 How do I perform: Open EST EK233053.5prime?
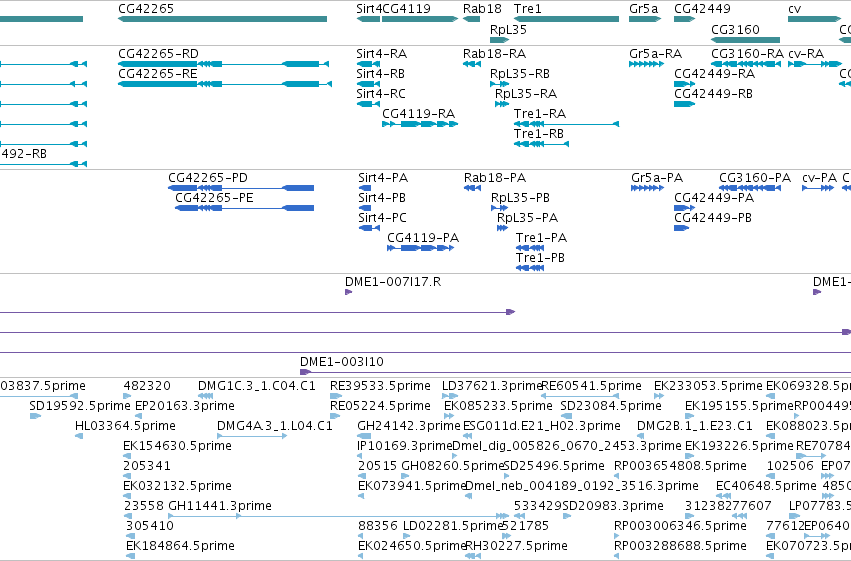708,386
